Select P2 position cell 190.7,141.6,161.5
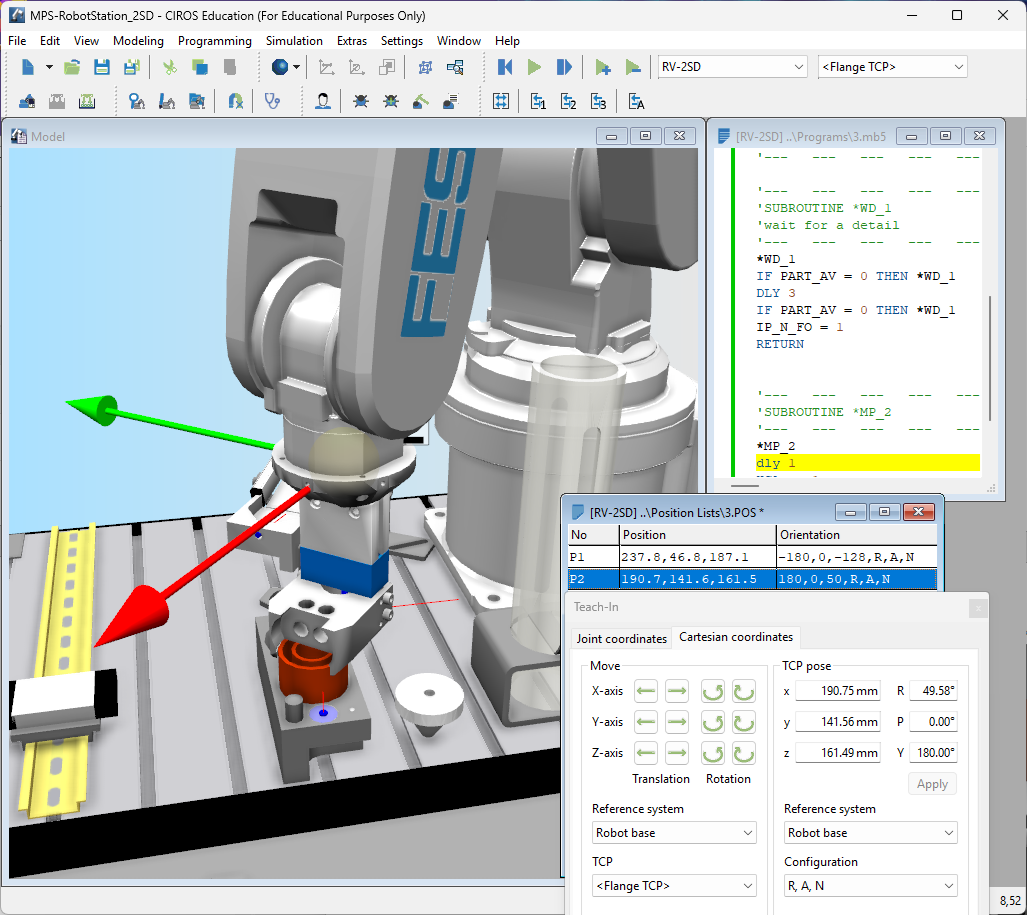 (698, 580)
